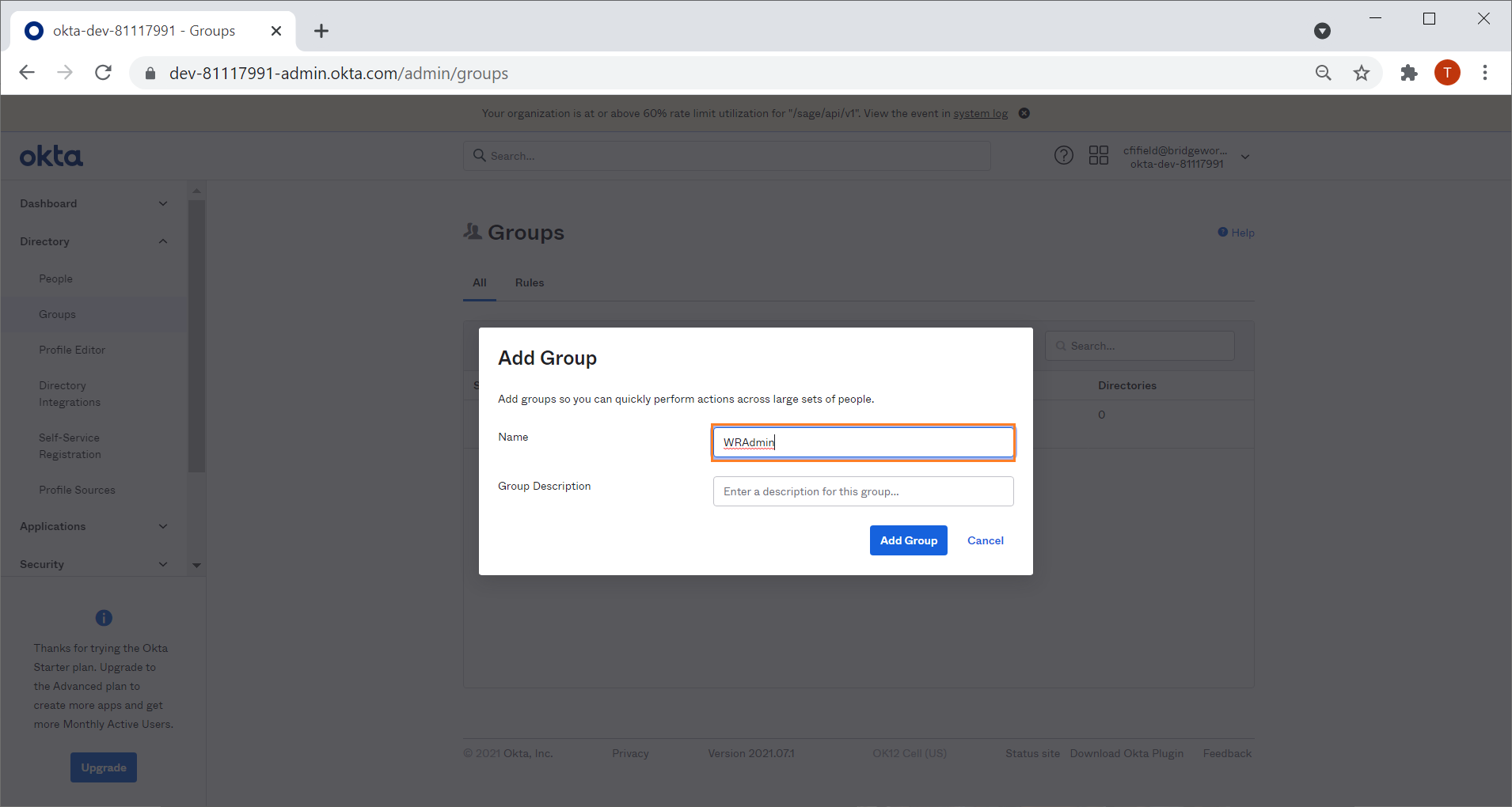Open the Chrome three-dot menu
Image resolution: width=1512 pixels, height=807 pixels.
(1485, 73)
